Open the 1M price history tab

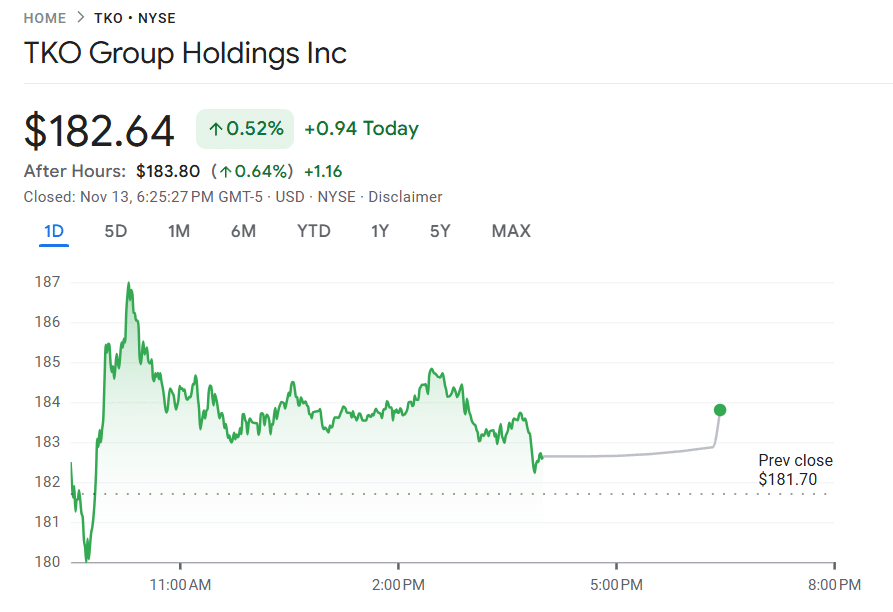pos(178,231)
